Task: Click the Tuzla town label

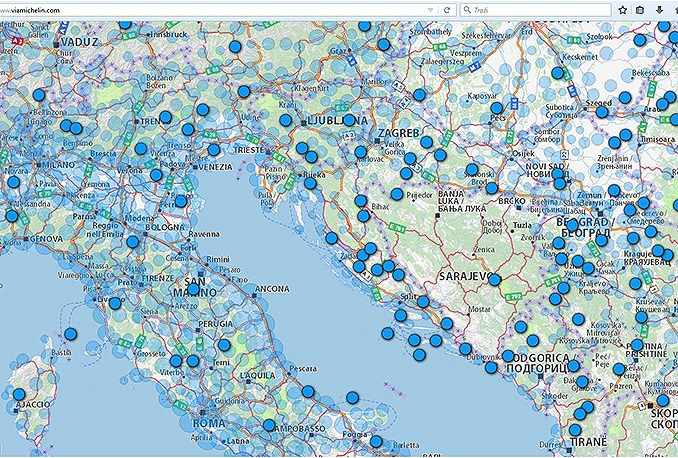Action: 522,225
